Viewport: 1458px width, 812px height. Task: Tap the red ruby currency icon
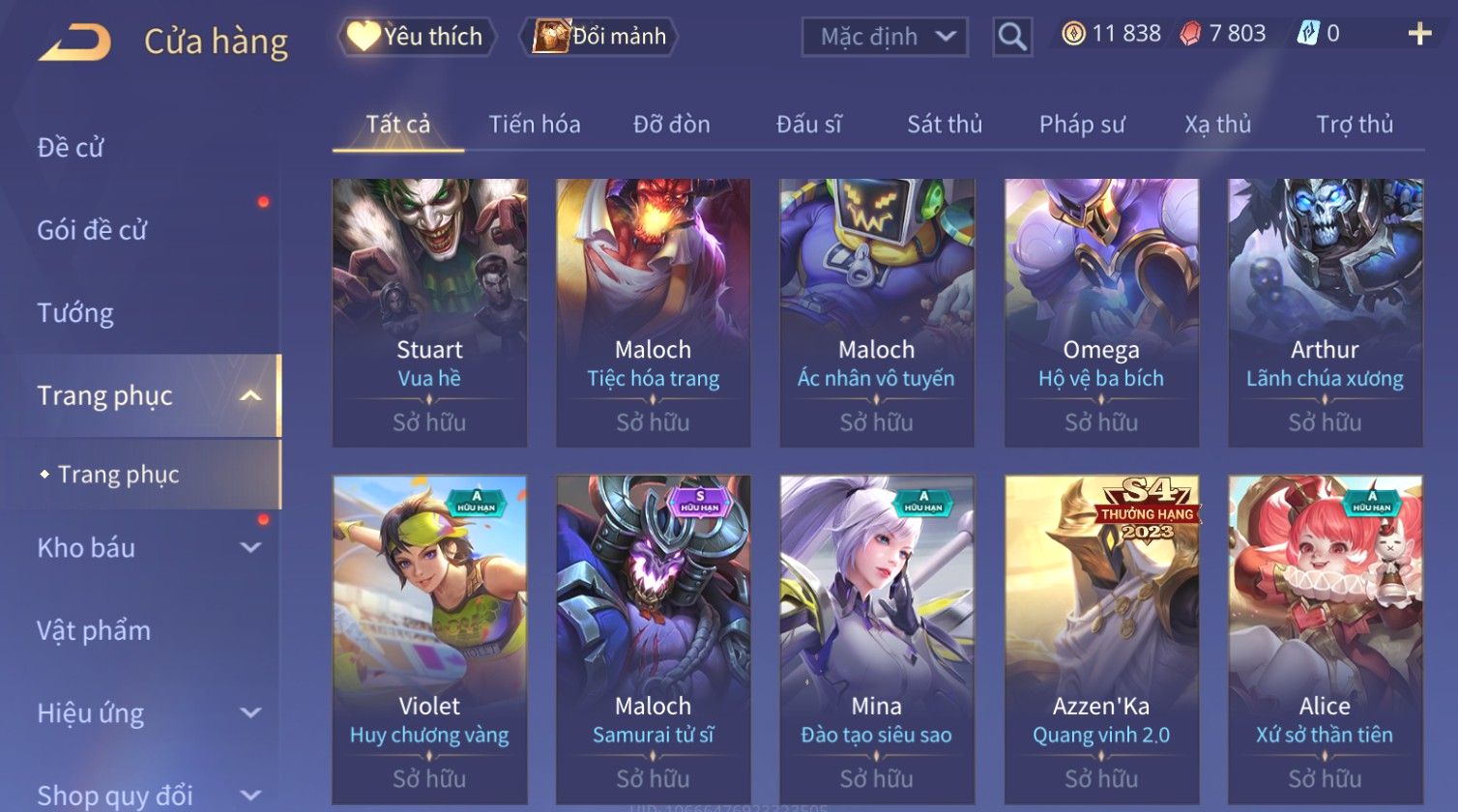(1190, 34)
